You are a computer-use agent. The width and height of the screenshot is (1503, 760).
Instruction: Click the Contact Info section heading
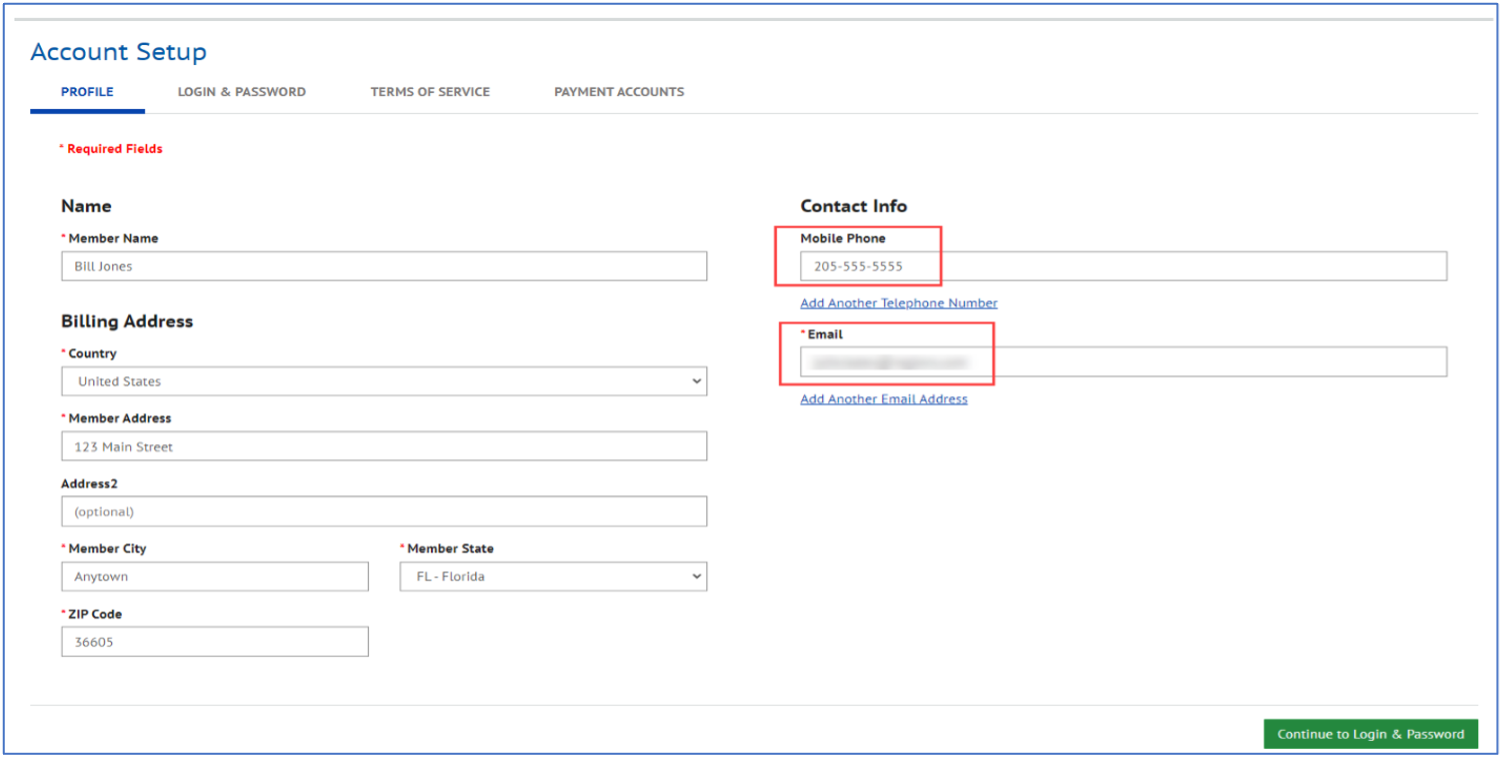(853, 206)
